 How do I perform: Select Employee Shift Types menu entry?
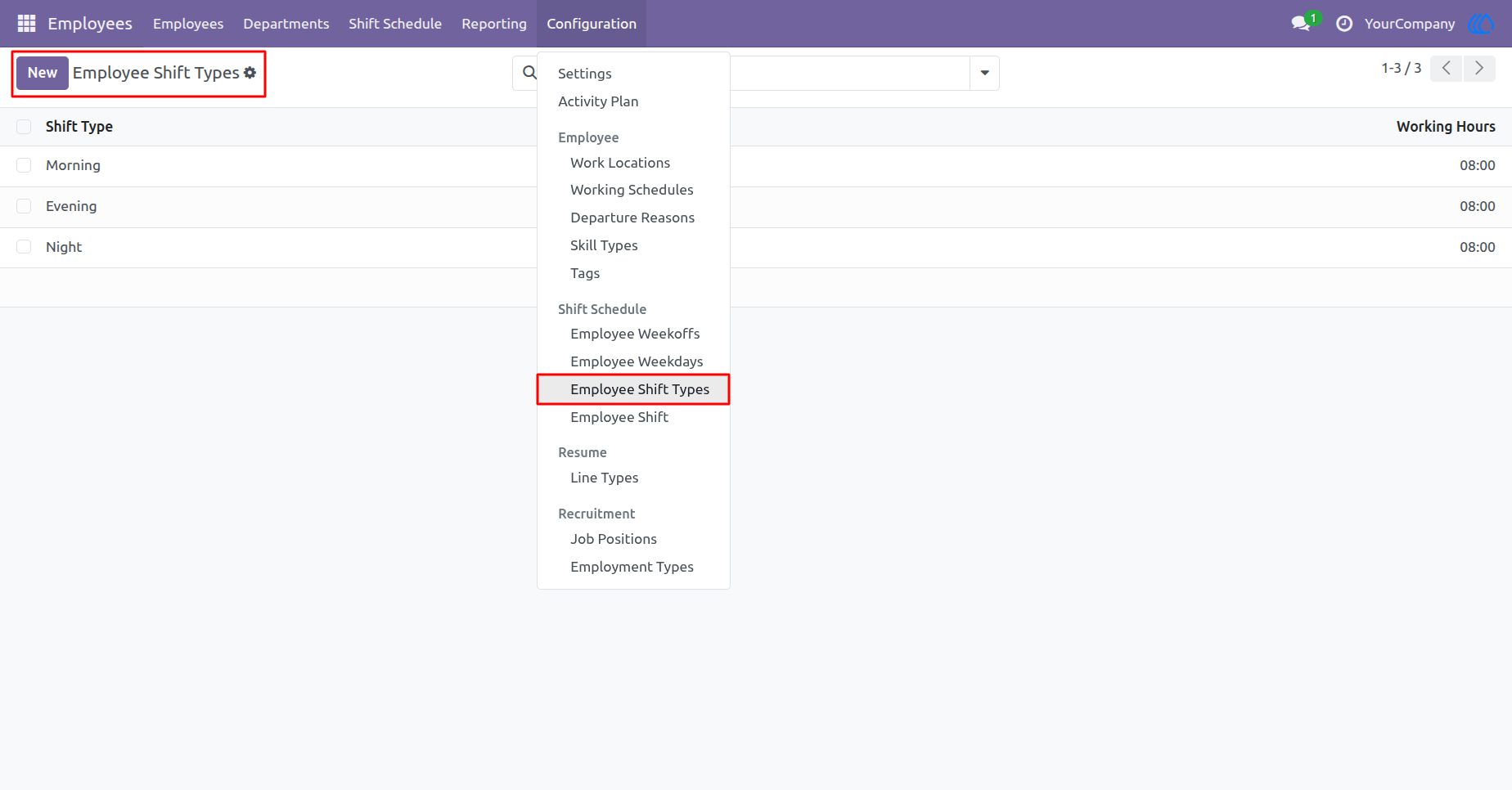point(633,389)
